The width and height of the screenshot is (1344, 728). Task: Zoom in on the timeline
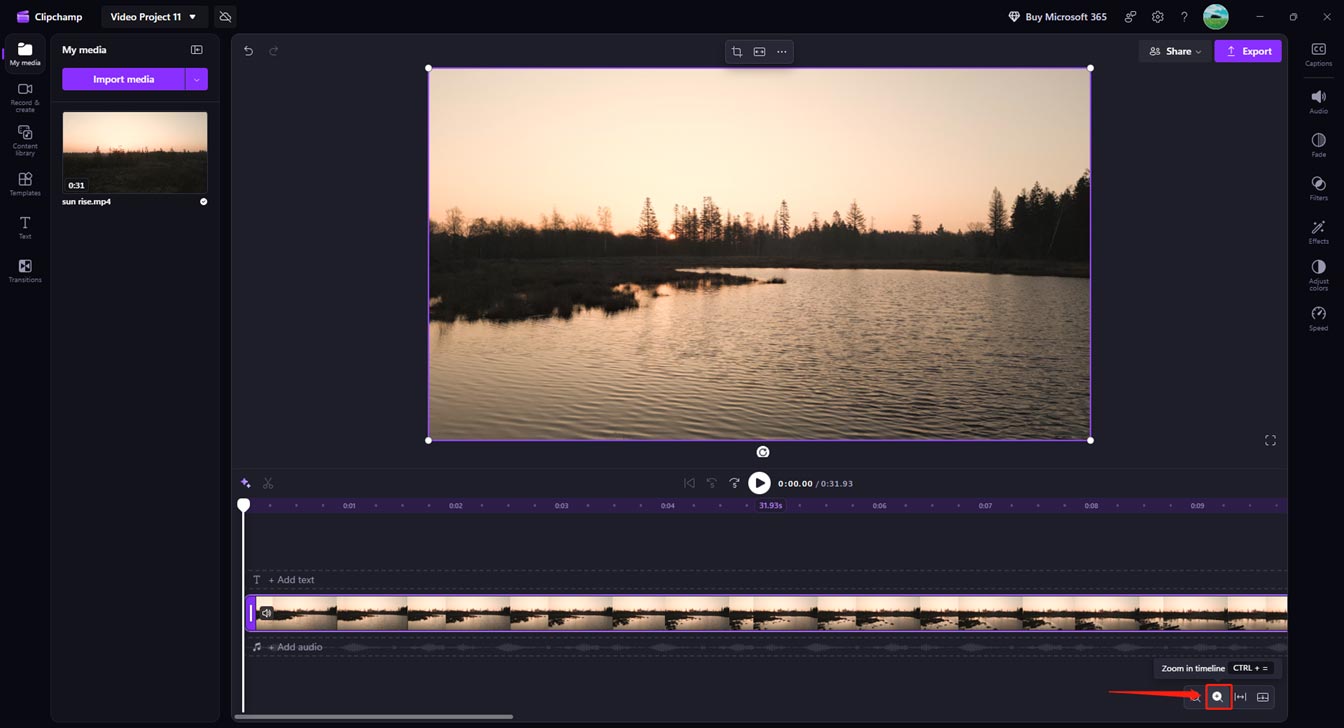point(1217,697)
